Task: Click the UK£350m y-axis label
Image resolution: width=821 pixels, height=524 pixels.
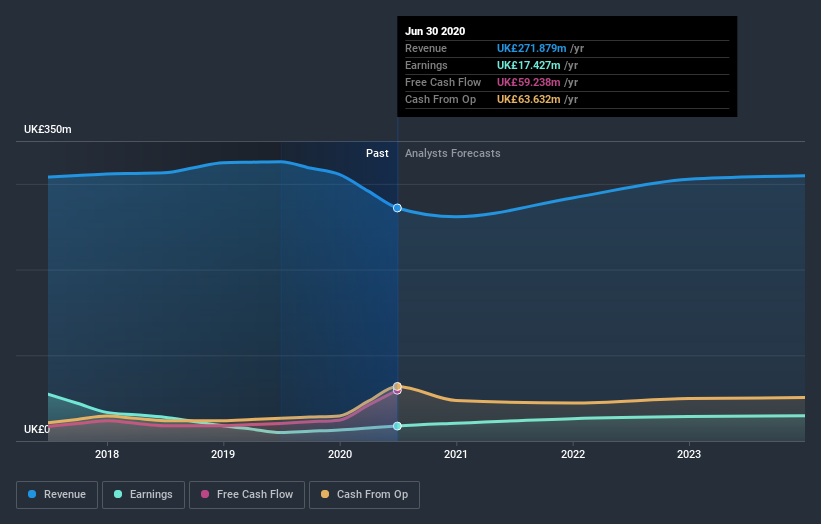Action: [x=48, y=129]
